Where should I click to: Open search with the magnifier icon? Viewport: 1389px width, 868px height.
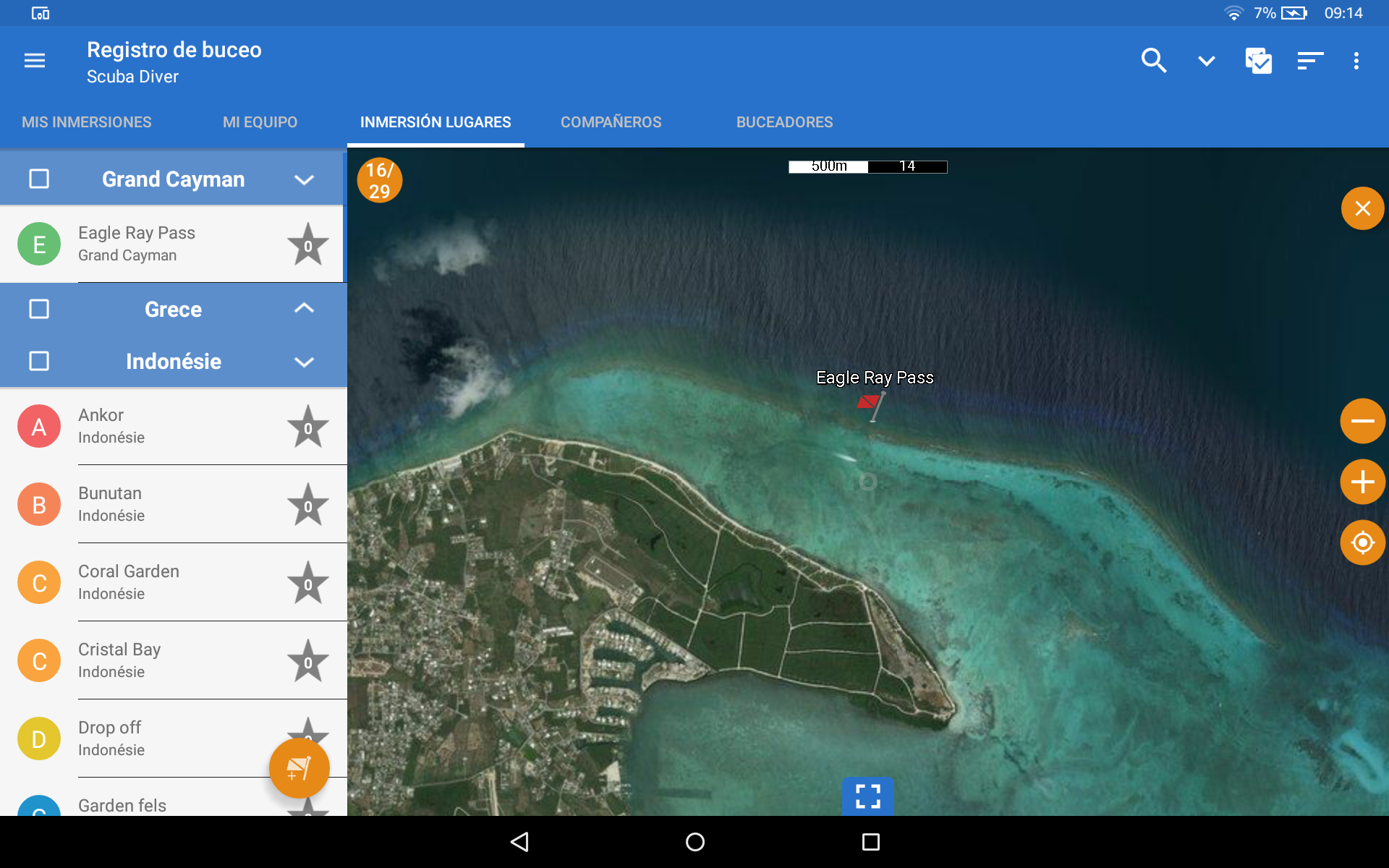[1154, 61]
